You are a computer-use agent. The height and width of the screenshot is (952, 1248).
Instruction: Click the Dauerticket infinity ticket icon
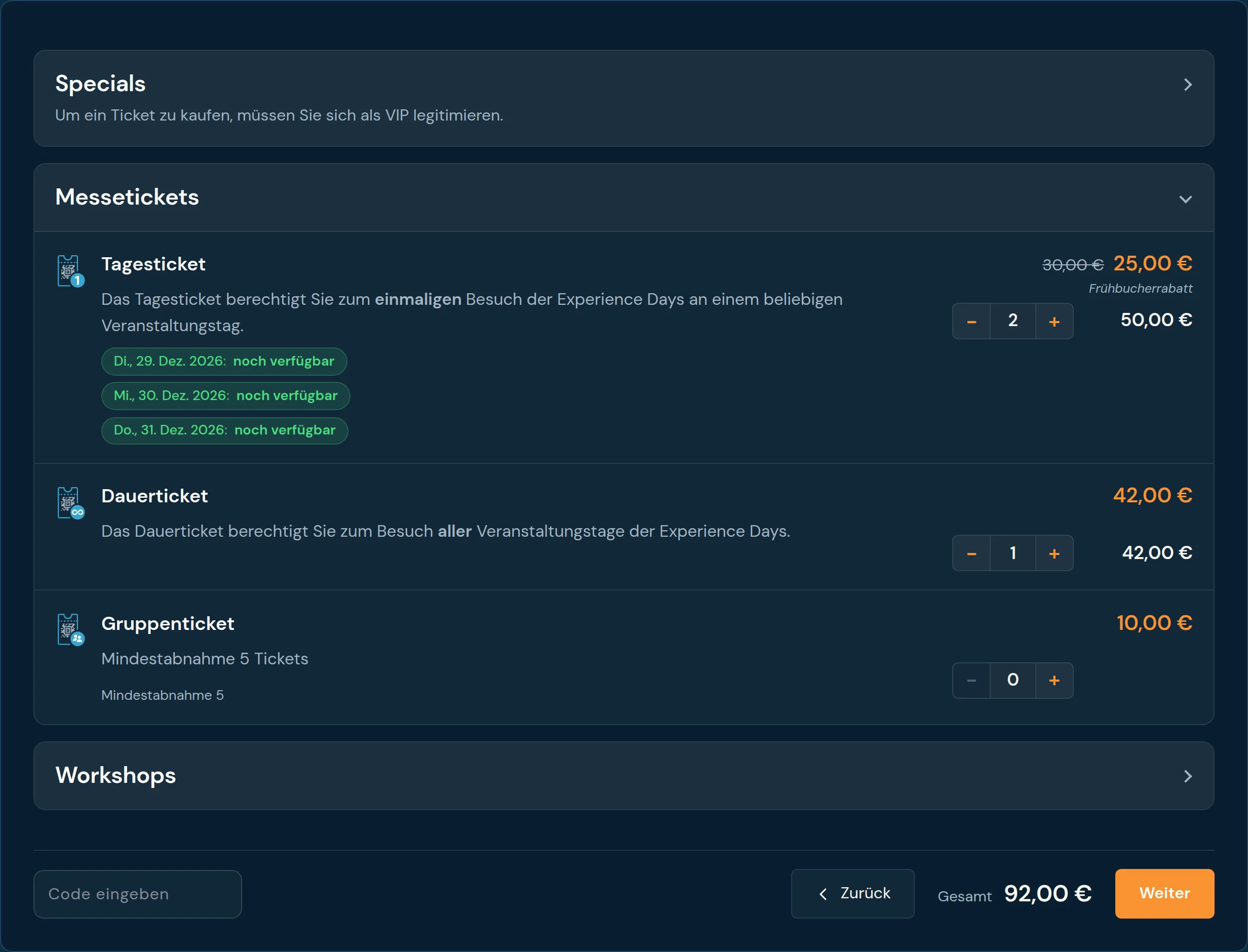pyautogui.click(x=71, y=503)
